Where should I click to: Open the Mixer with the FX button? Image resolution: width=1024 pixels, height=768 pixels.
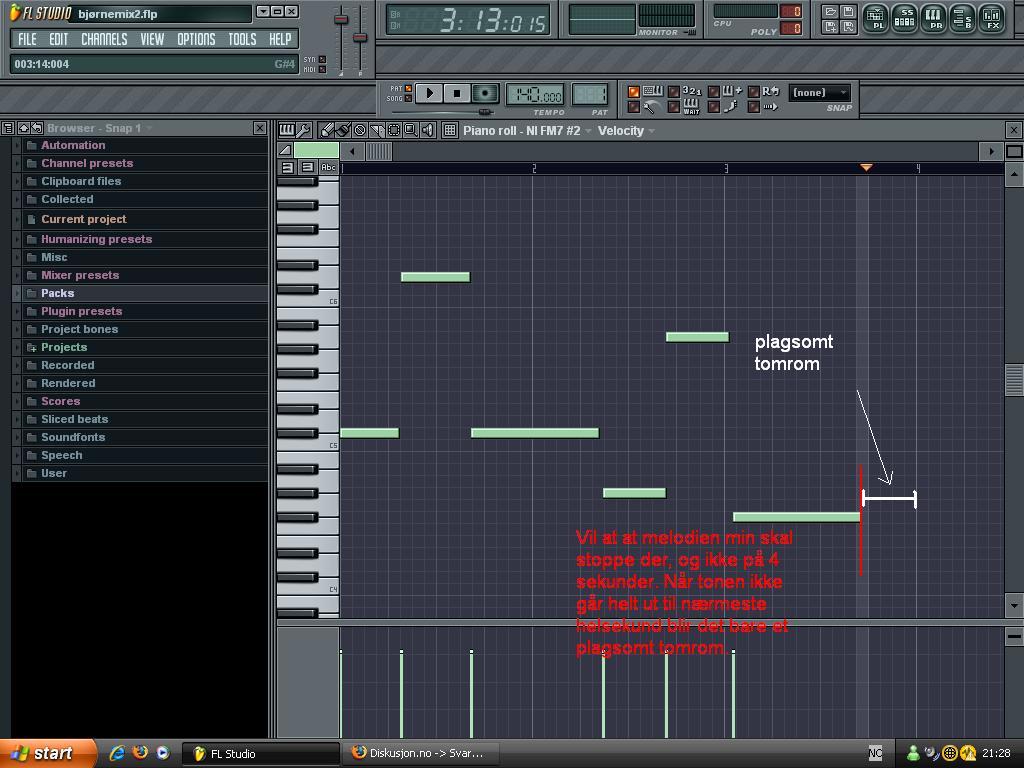click(x=991, y=18)
